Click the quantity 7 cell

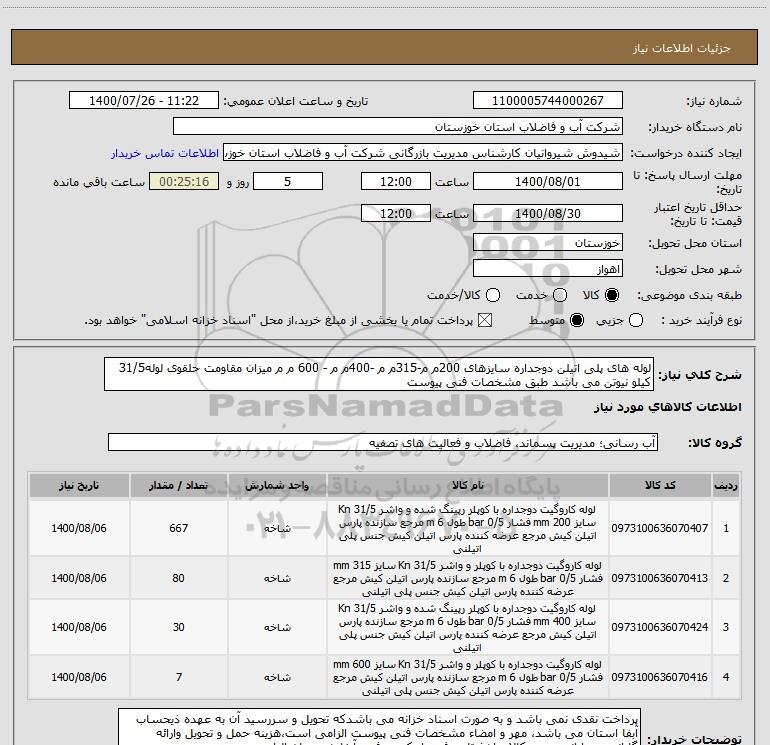179,677
